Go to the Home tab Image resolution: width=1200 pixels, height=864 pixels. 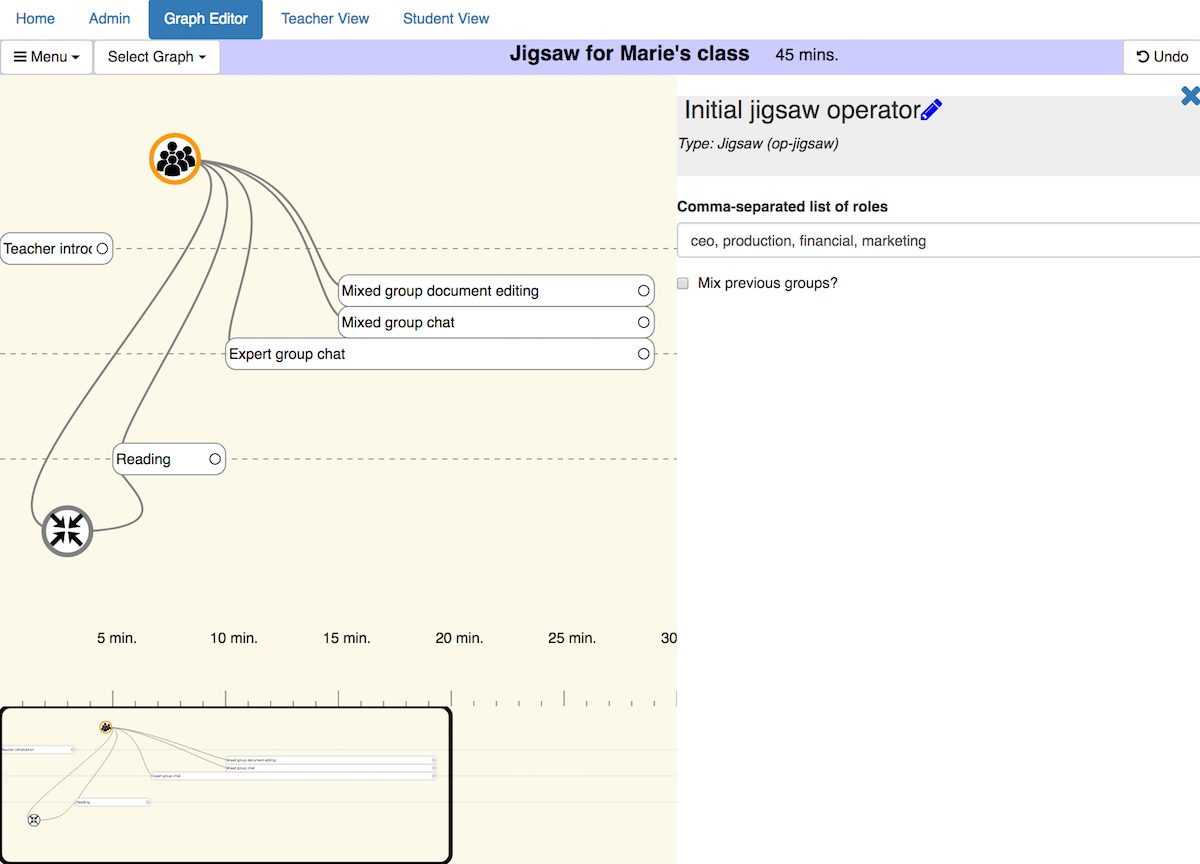36,19
